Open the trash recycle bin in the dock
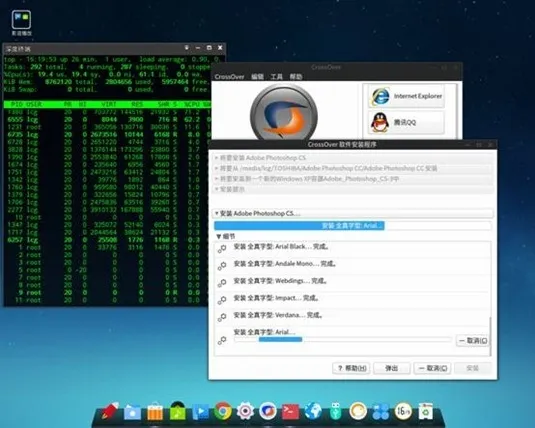This screenshot has height=428, width=535. [x=425, y=411]
